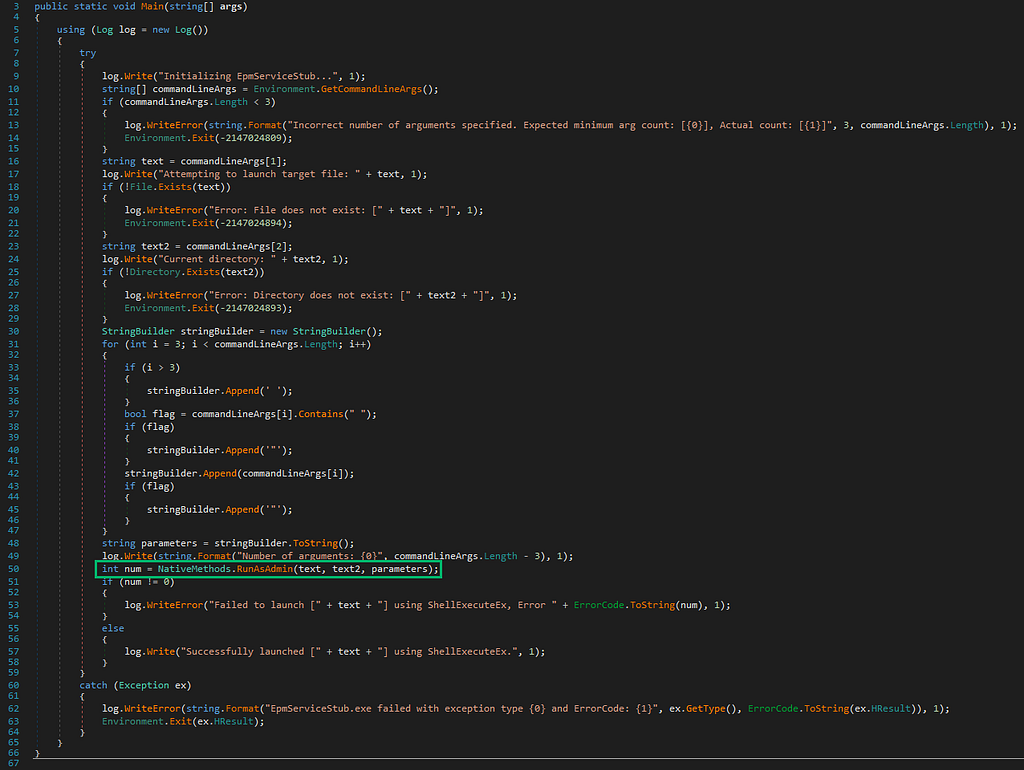Viewport: 1024px width, 770px height.
Task: Click stringBuilder.Append(commandLineArgs[i]) on line 42
Action: tap(239, 473)
